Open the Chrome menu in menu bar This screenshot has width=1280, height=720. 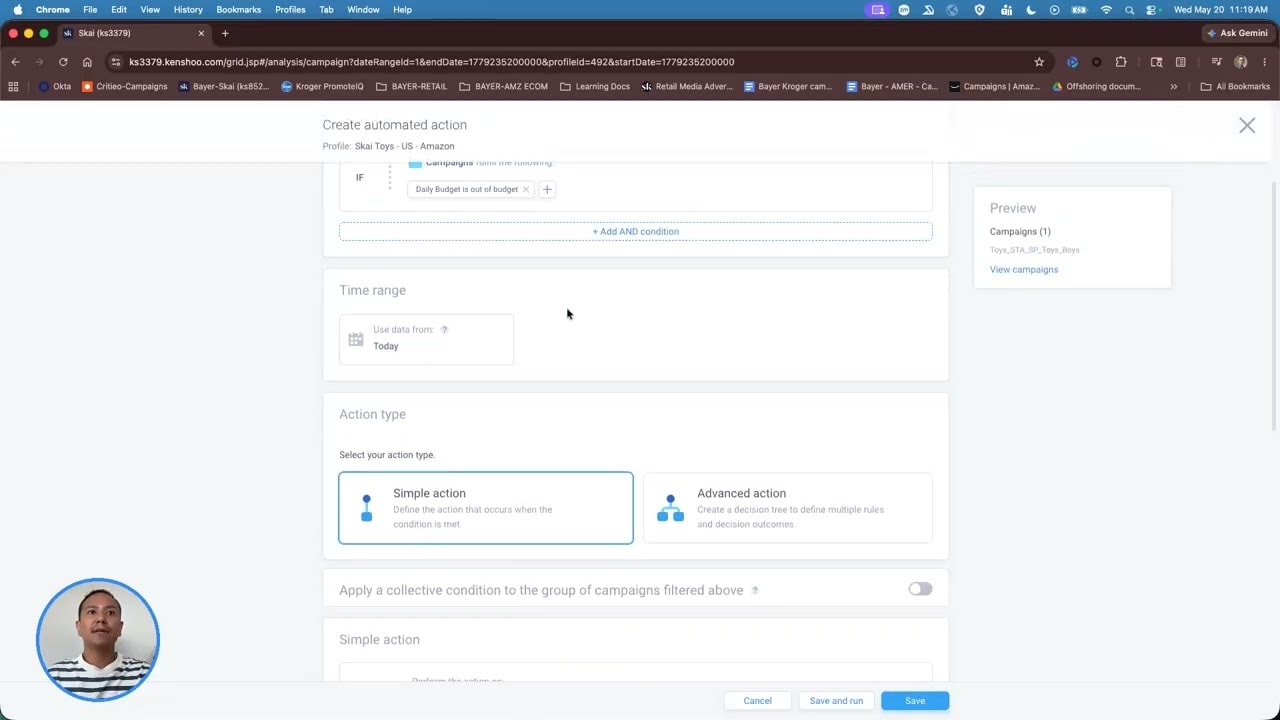53,9
